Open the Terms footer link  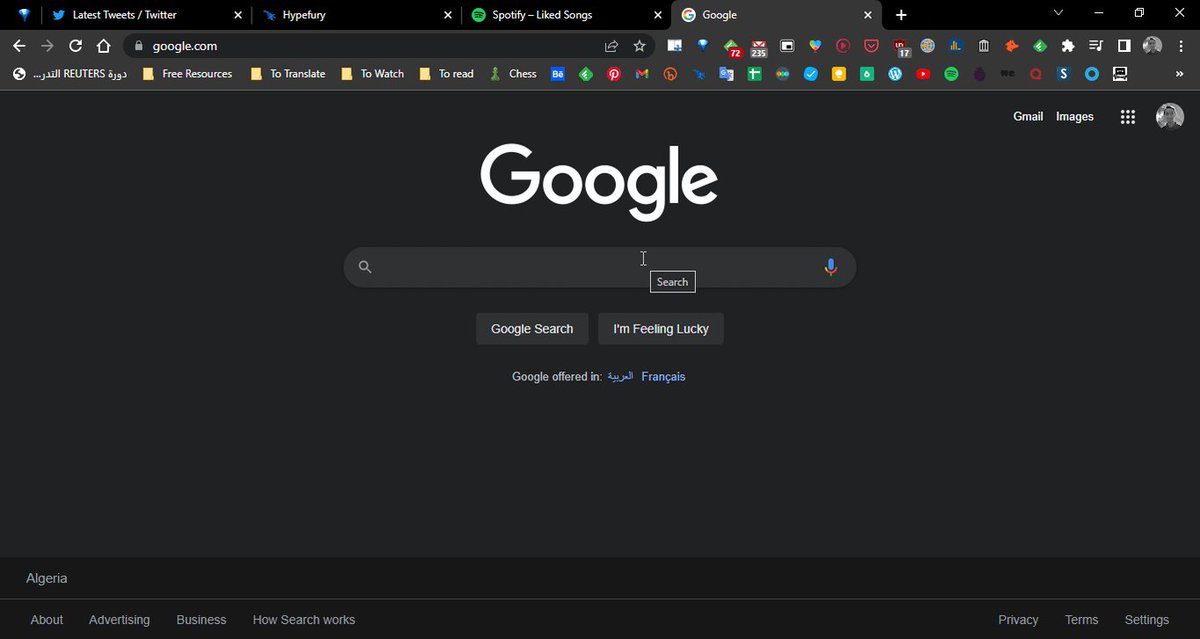[x=1081, y=620]
